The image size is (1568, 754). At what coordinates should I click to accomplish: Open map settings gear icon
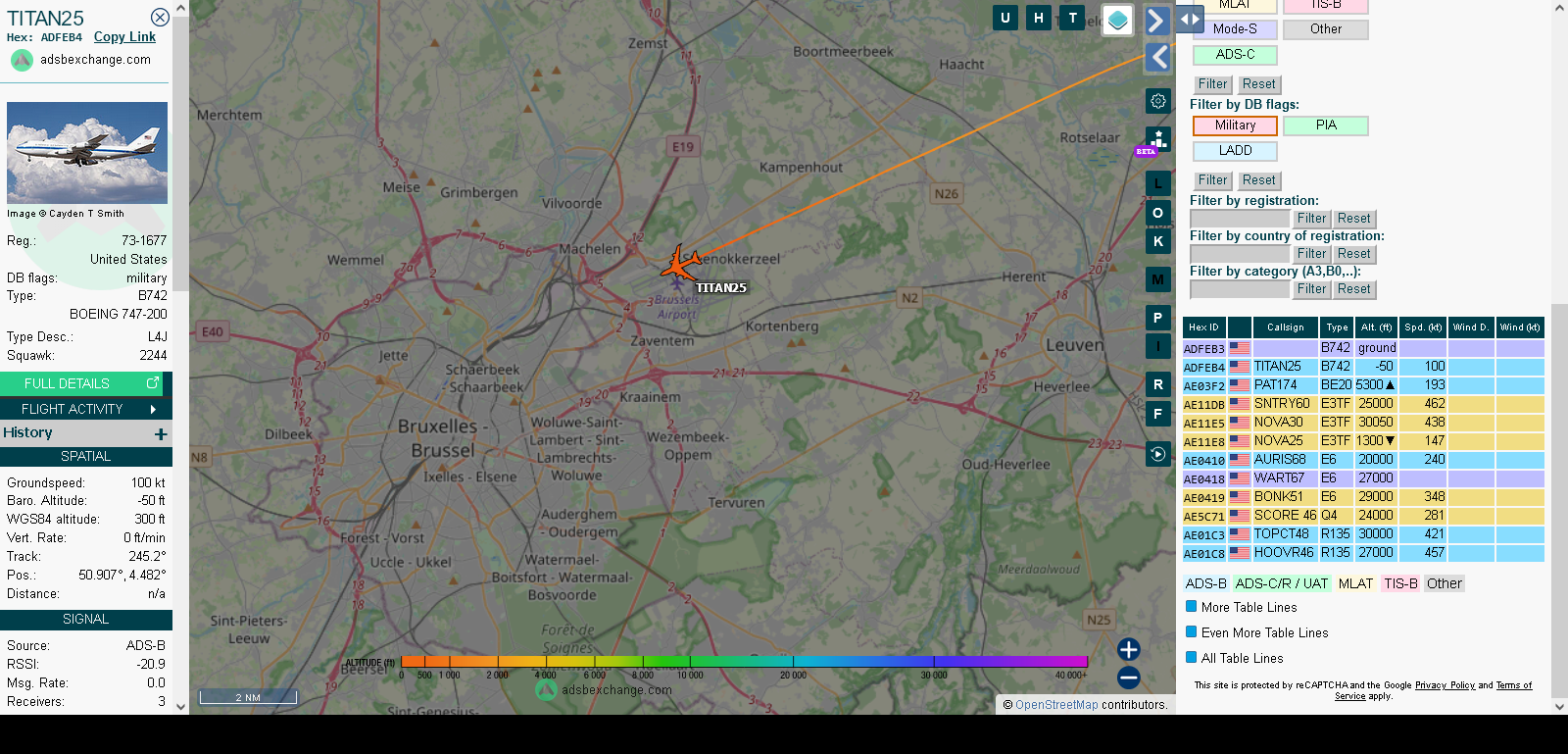pos(1158,101)
